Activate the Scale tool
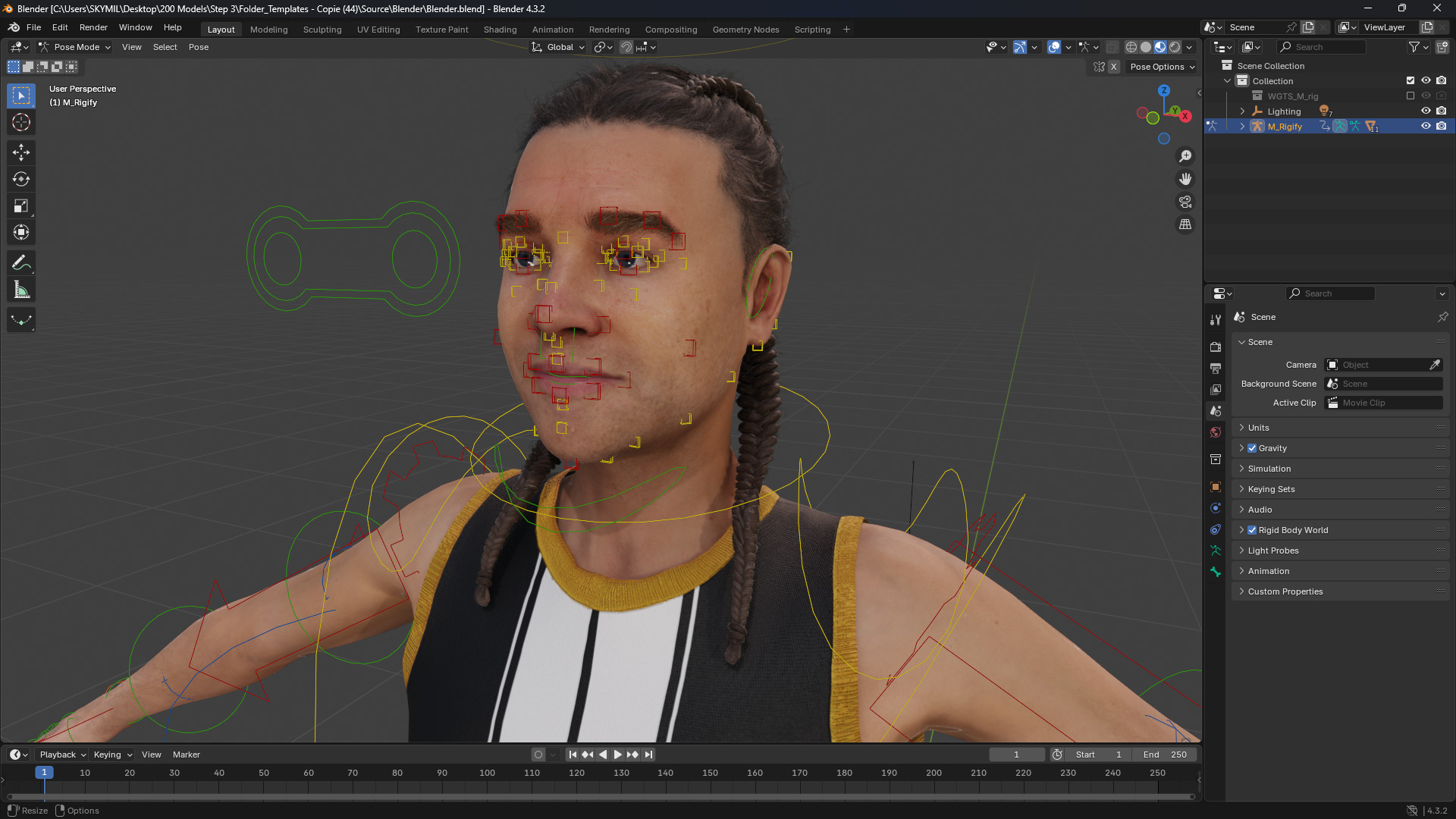Screen dimensions: 1456x819 pos(21,206)
